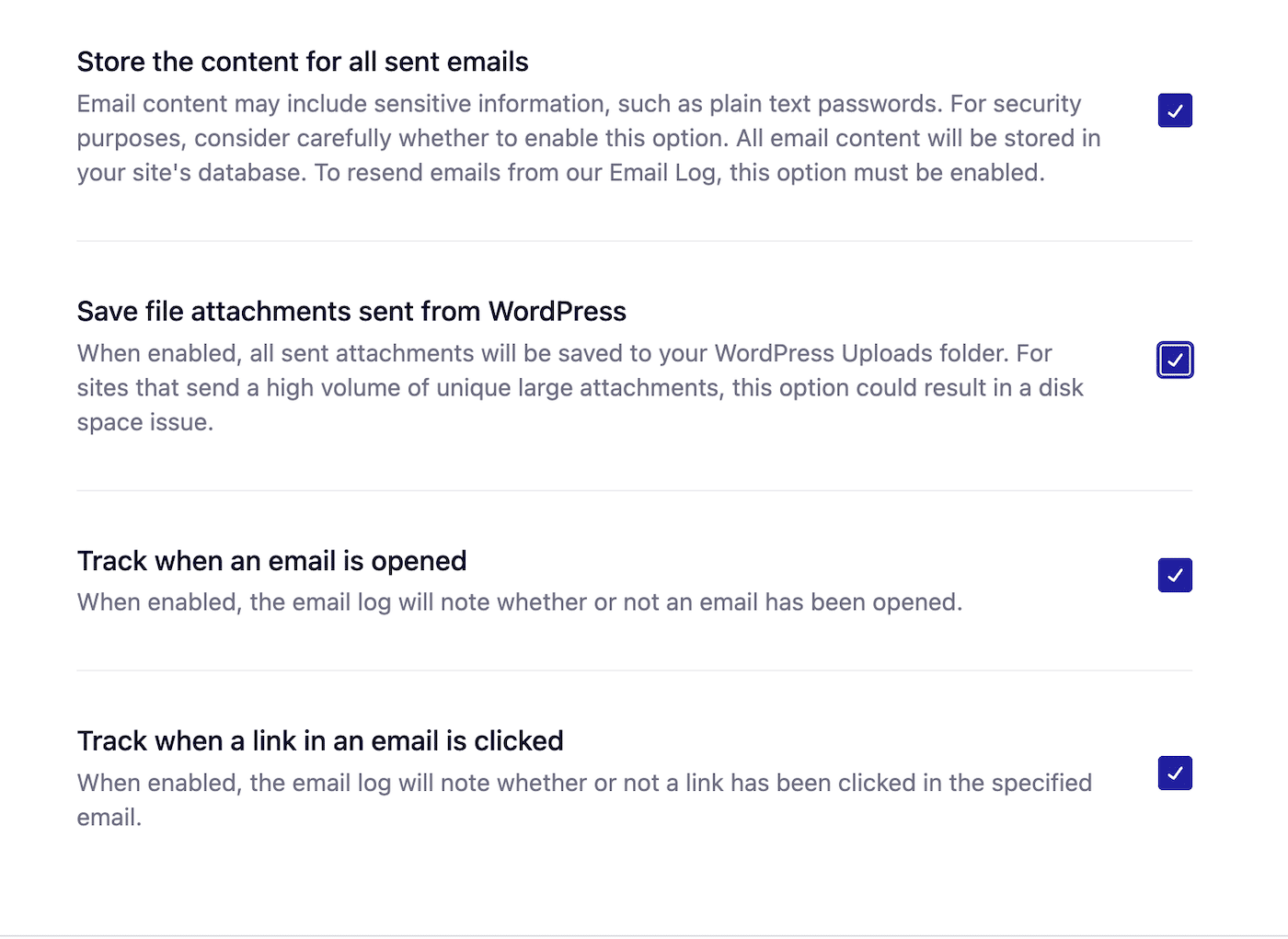Click the checkmark beside email storage setting
1288x939 pixels.
pyautogui.click(x=1175, y=110)
